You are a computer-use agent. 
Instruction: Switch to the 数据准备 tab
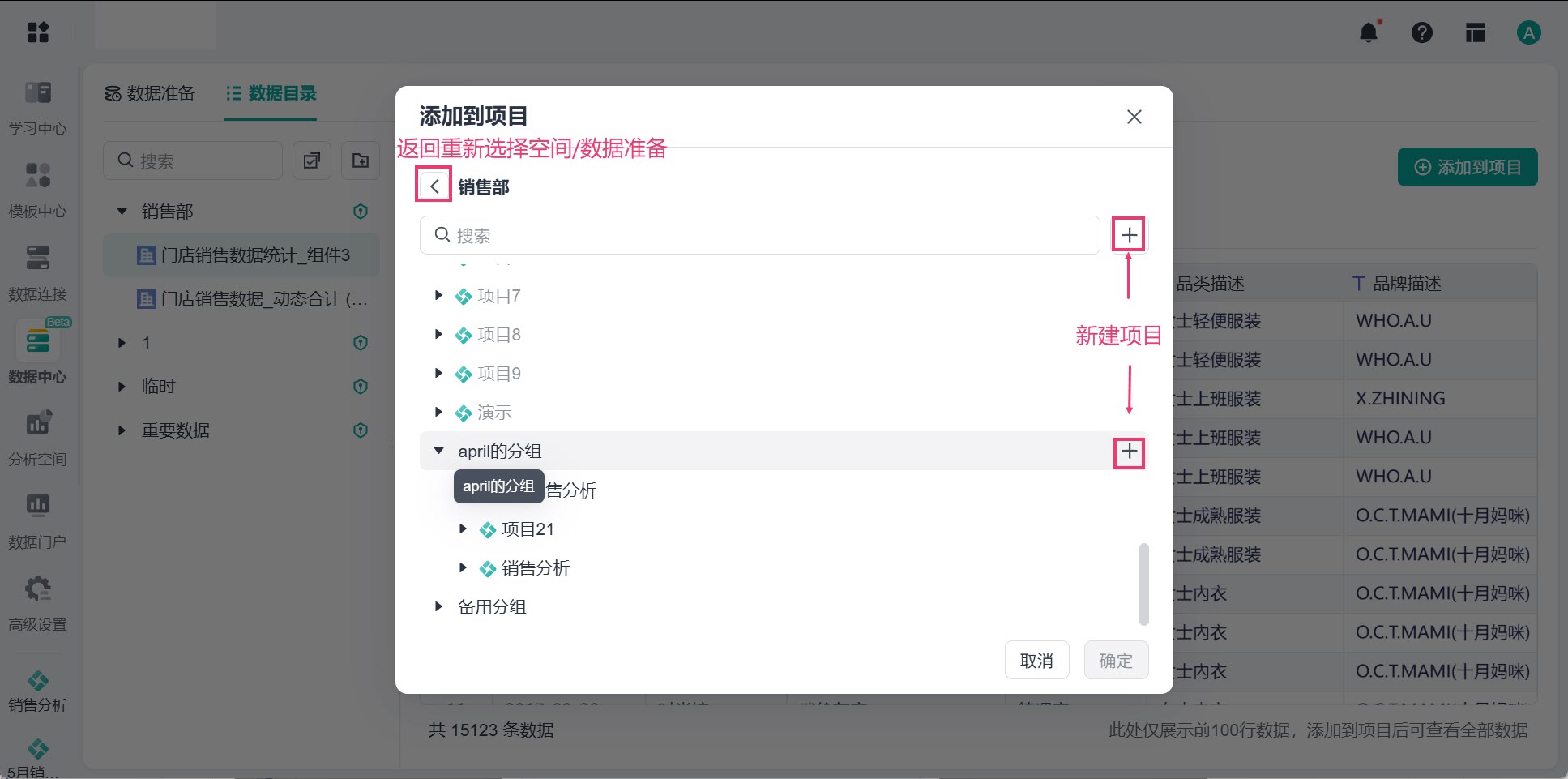pyautogui.click(x=150, y=93)
